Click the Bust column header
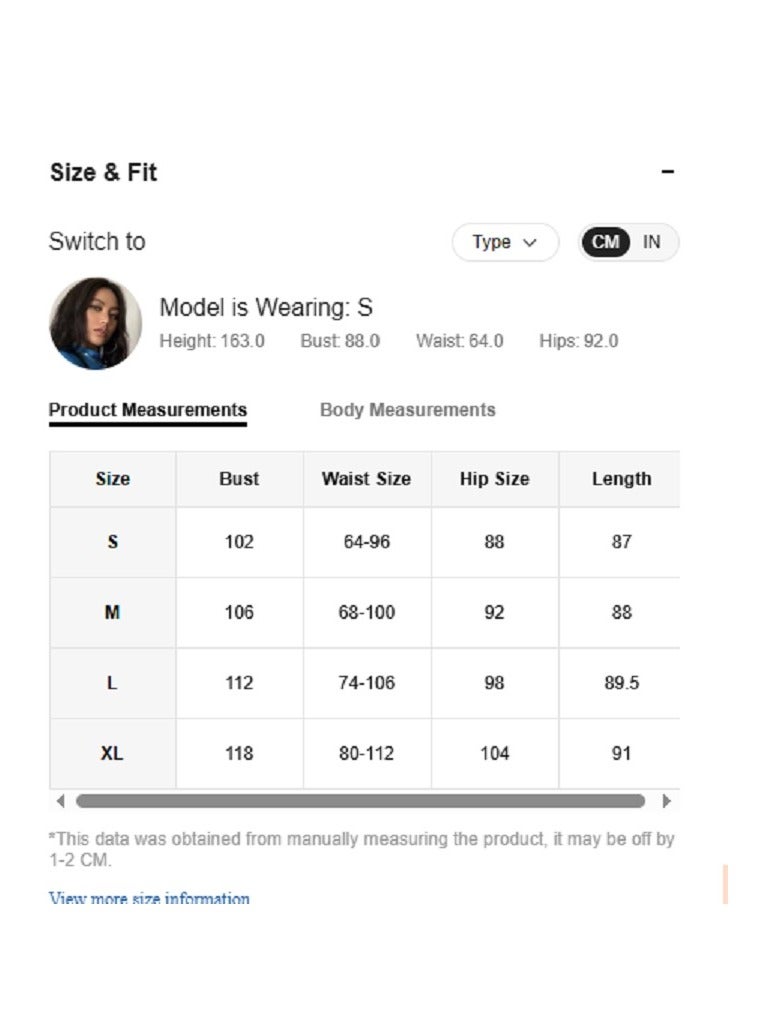 pos(239,479)
